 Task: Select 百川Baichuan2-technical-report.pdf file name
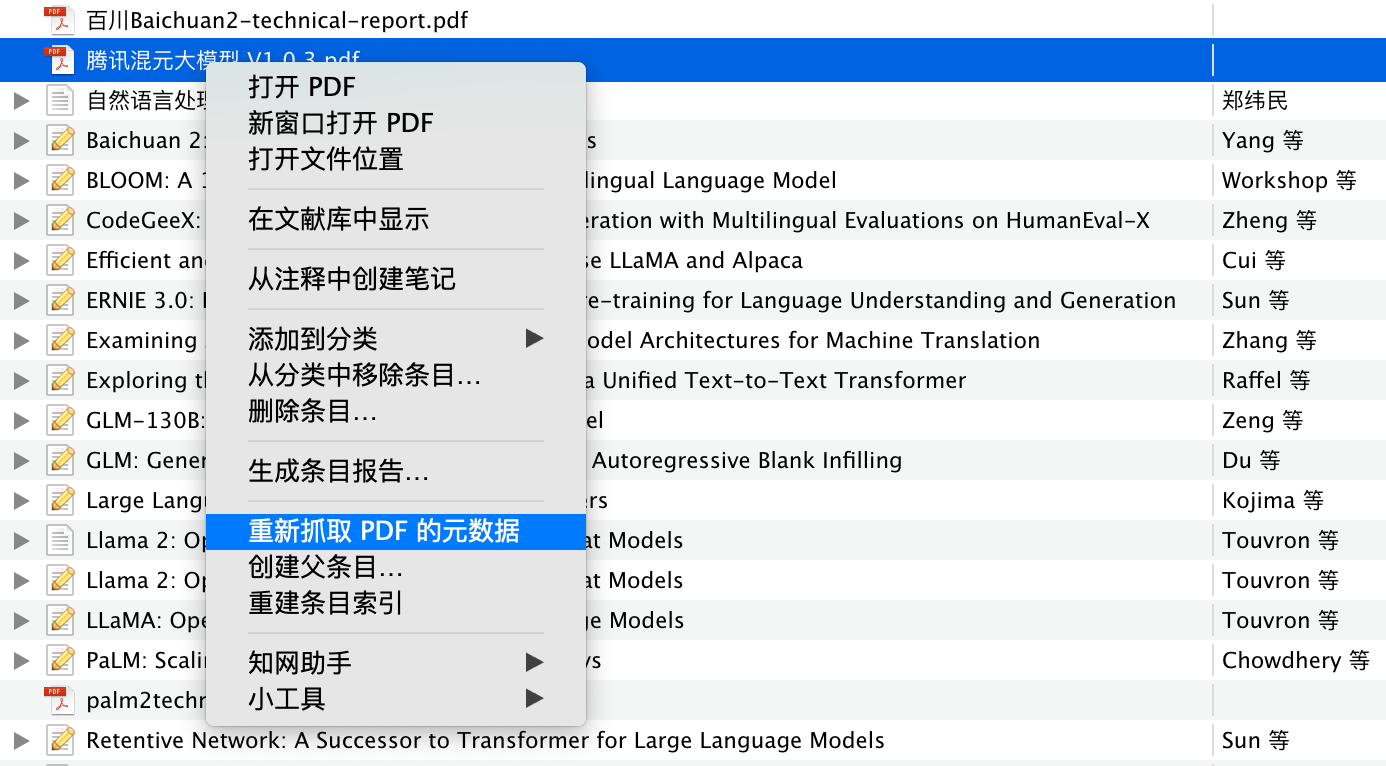point(277,20)
